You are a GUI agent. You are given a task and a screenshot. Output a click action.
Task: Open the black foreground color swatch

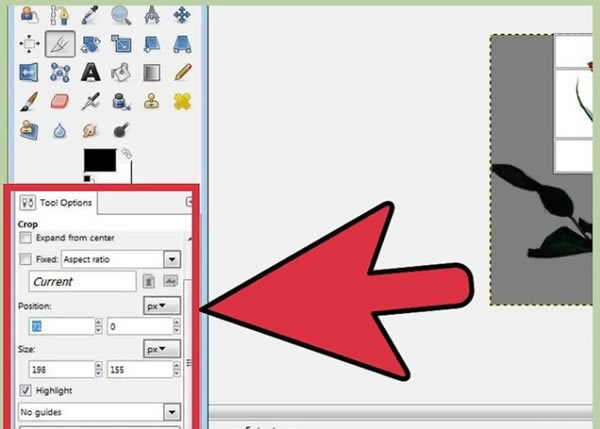tap(100, 160)
